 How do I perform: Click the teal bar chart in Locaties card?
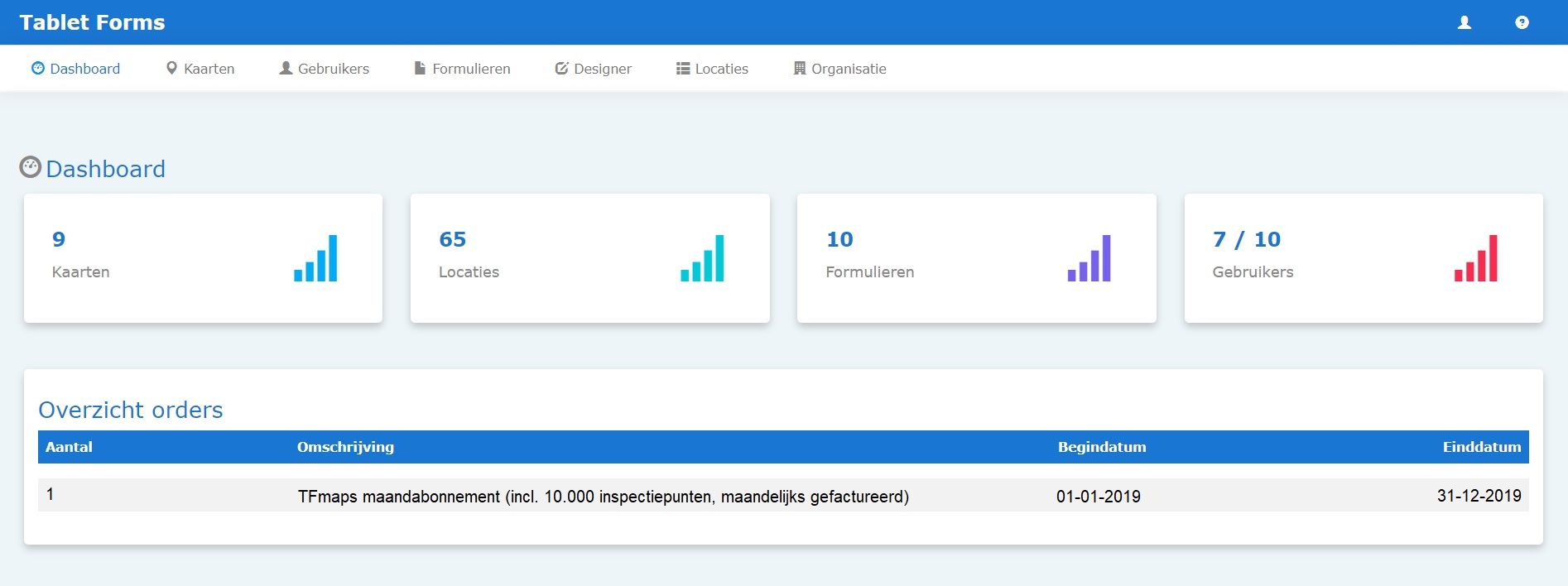tap(702, 258)
